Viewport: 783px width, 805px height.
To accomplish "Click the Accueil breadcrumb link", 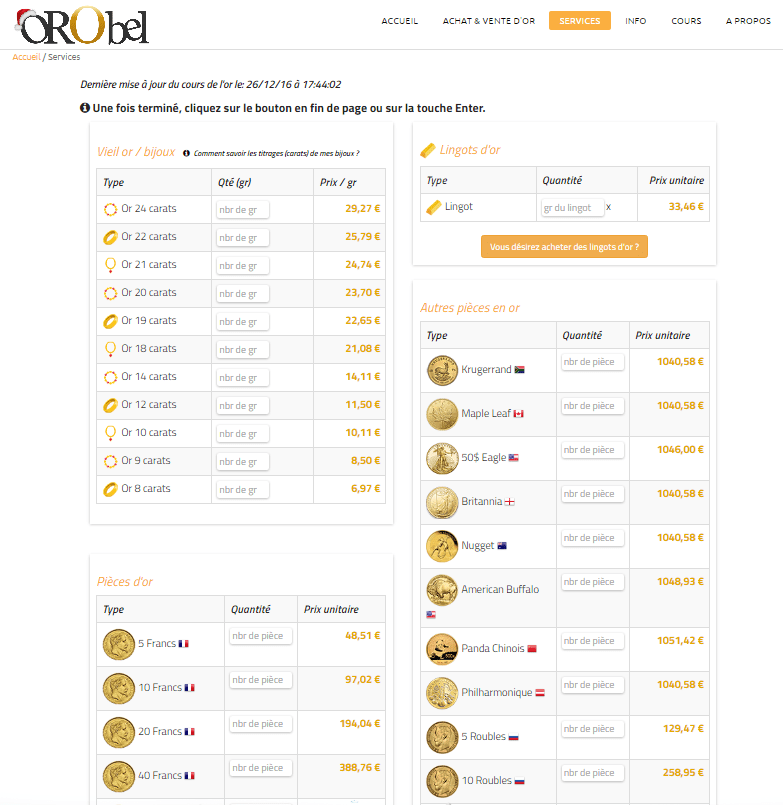I will (x=26, y=56).
